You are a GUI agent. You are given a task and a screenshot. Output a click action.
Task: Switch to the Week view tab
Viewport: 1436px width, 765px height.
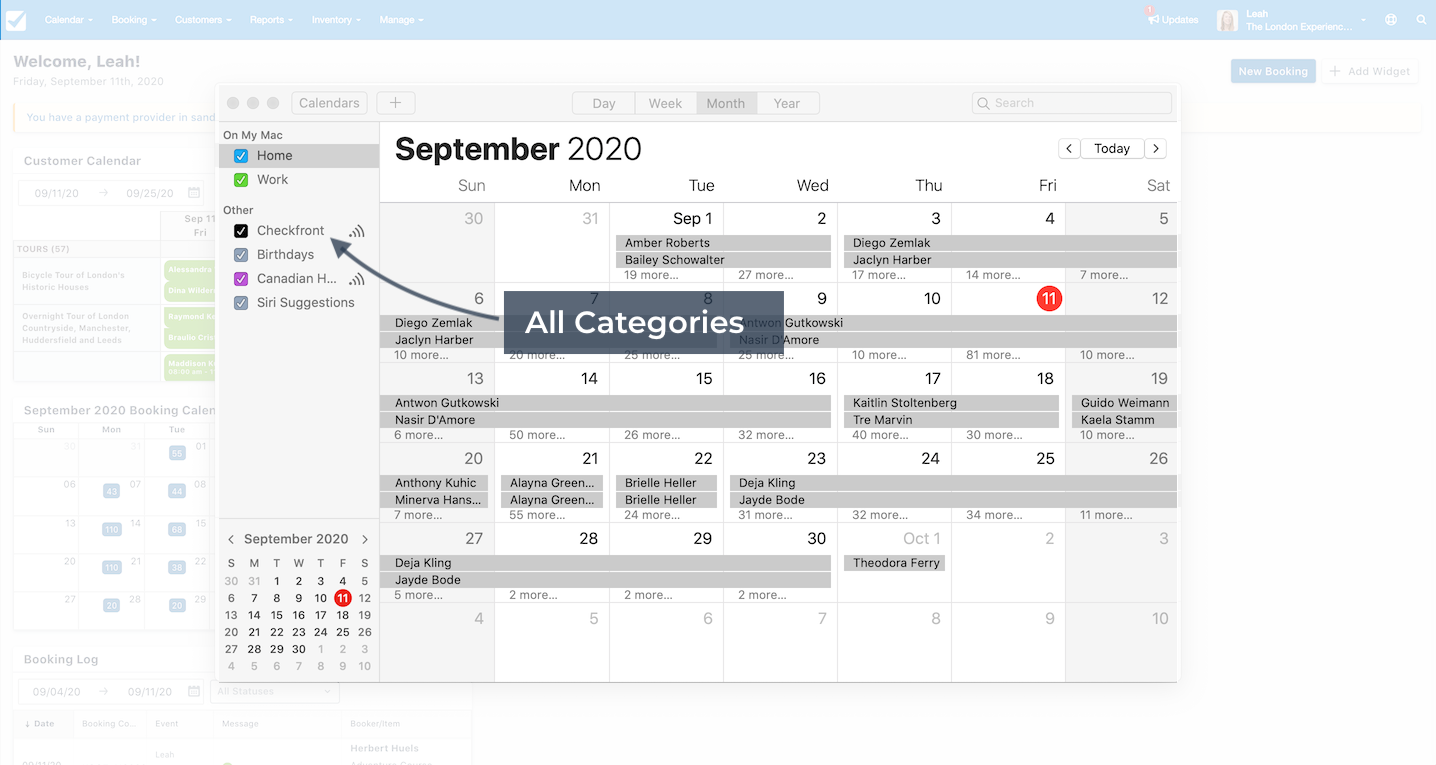[665, 103]
